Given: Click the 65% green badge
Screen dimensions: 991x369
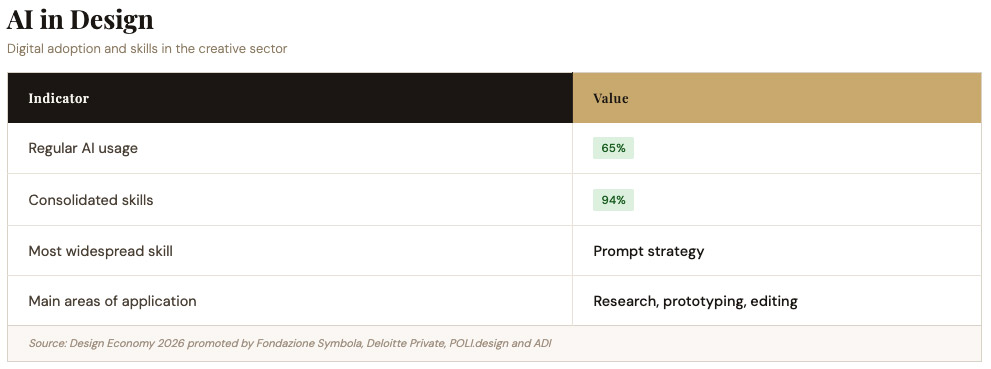Looking at the screenshot, I should tap(613, 148).
